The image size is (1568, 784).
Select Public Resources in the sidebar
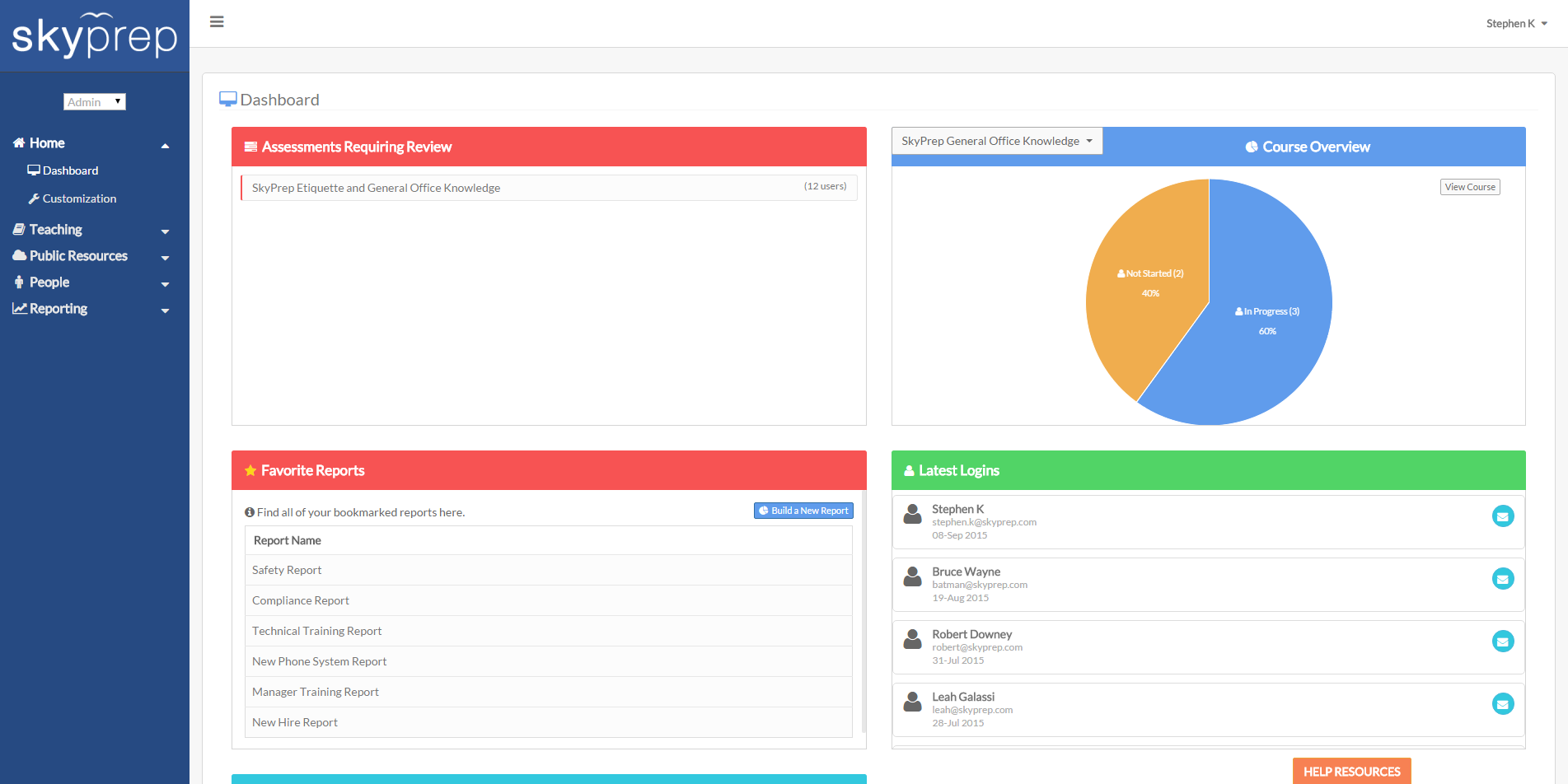(78, 255)
